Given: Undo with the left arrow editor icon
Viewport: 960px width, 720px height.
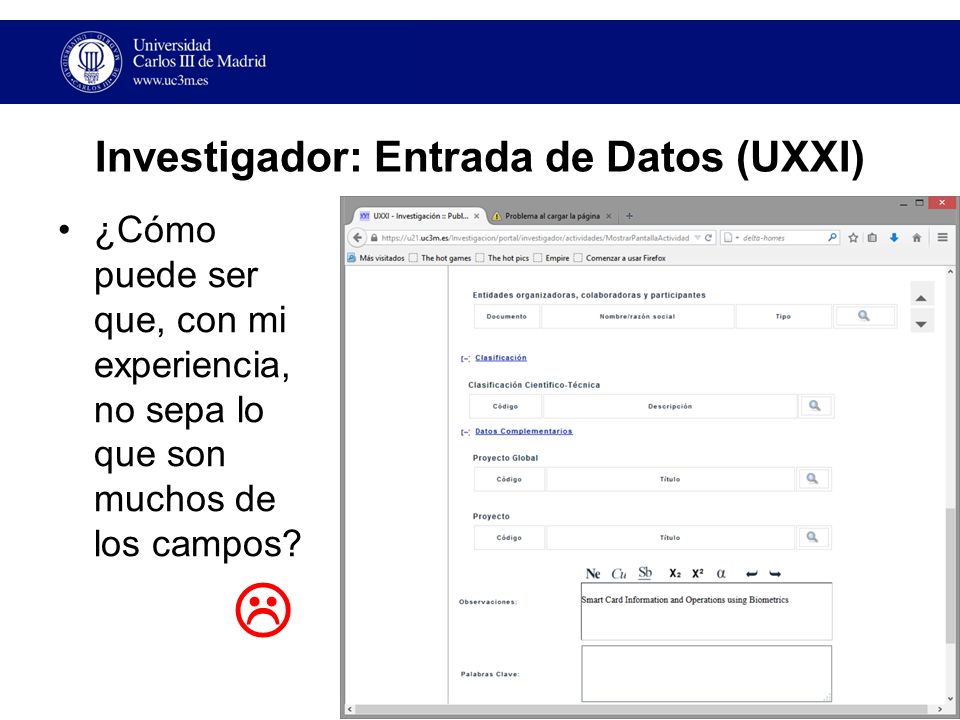Looking at the screenshot, I should (752, 574).
